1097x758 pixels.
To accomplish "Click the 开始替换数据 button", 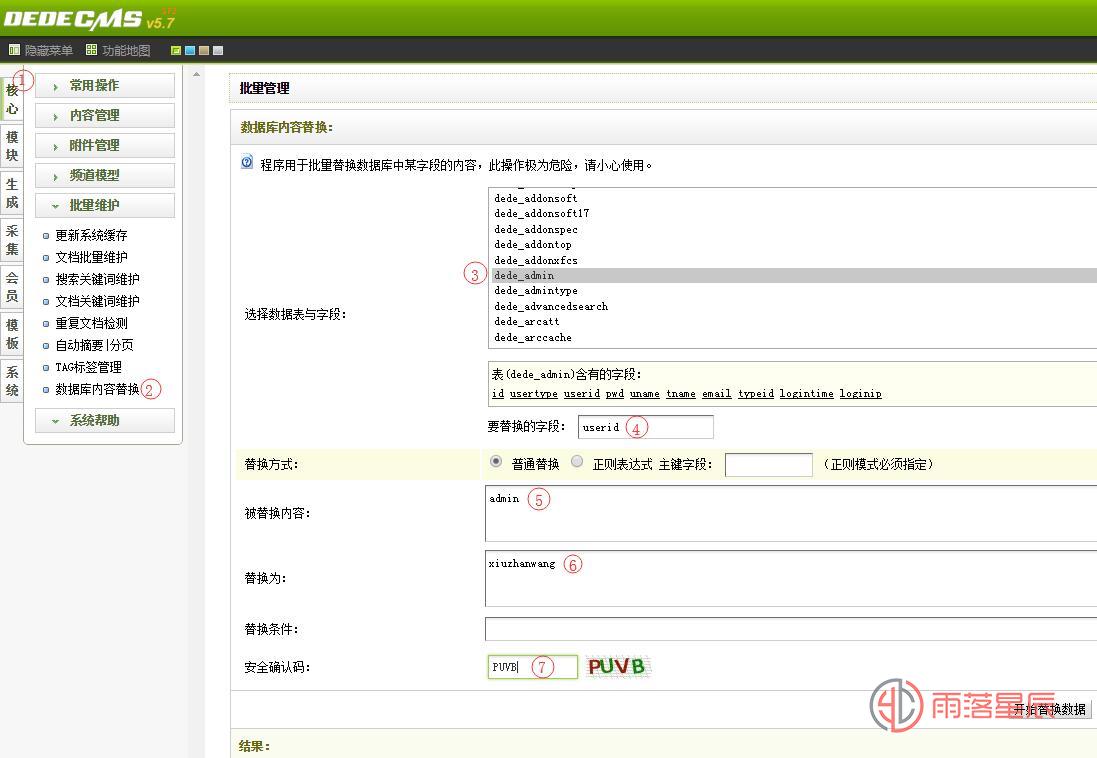I will point(1048,709).
